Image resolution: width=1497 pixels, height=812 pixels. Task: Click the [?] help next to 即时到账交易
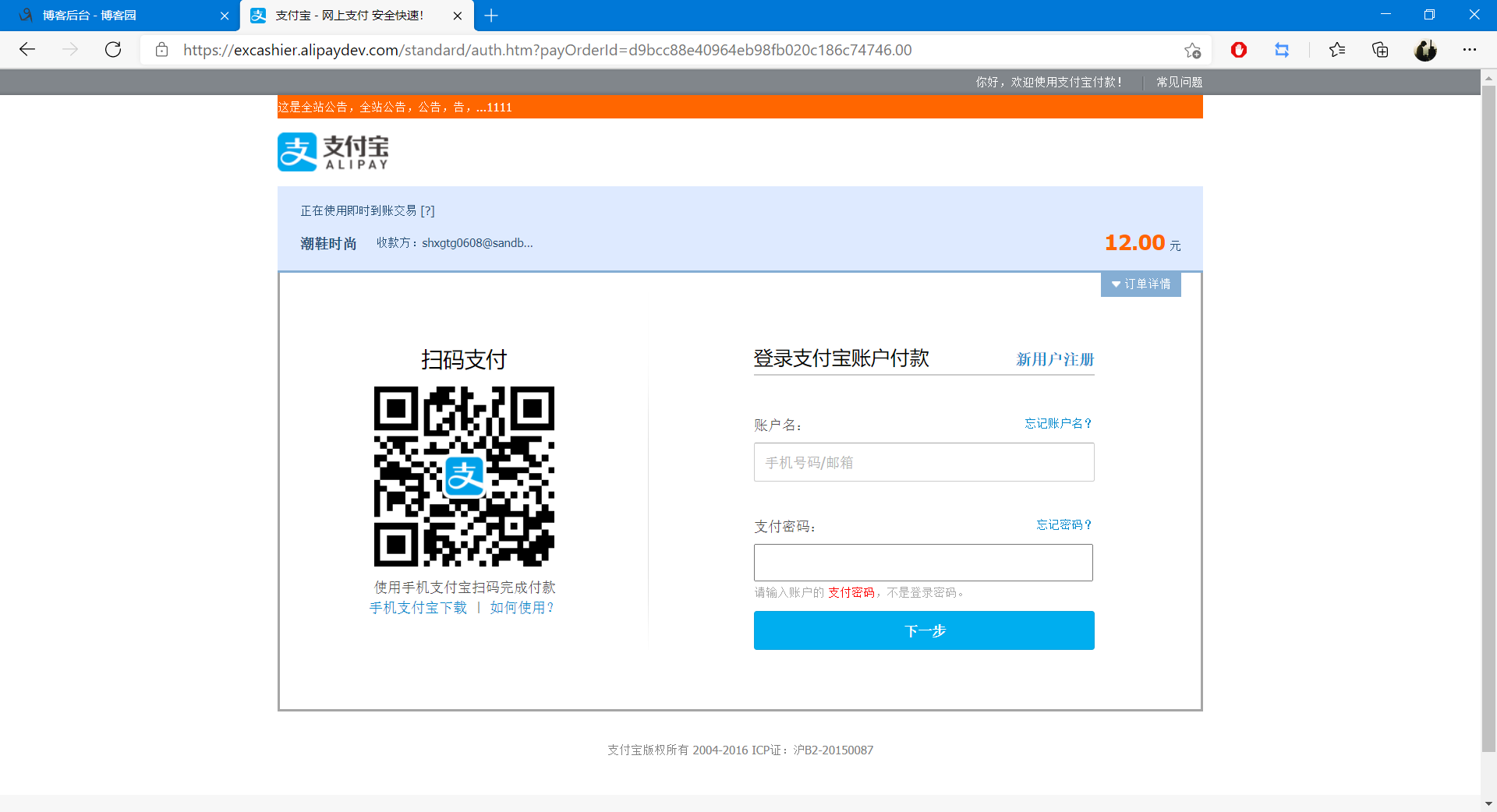427,210
